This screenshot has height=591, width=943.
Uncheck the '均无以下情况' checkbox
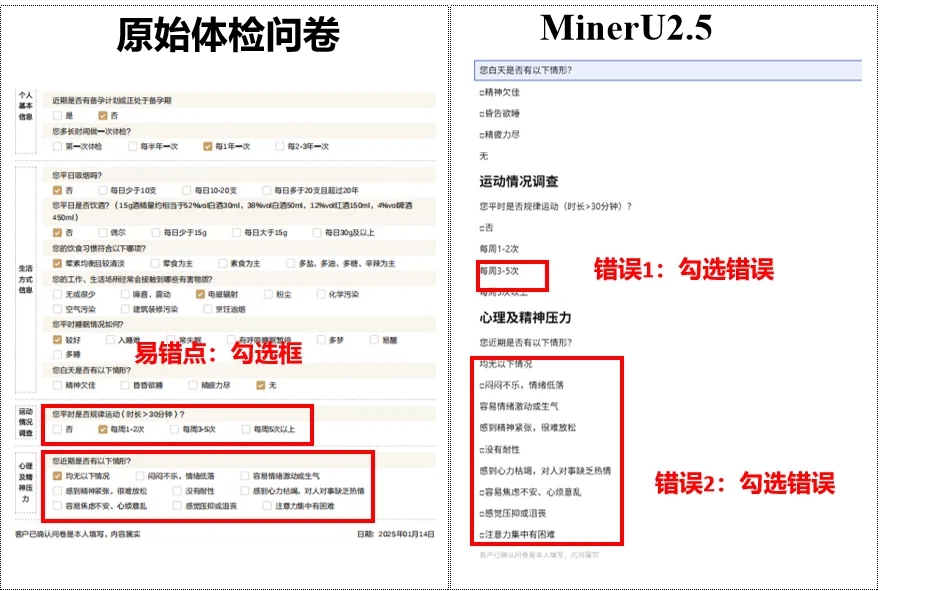click(x=57, y=476)
